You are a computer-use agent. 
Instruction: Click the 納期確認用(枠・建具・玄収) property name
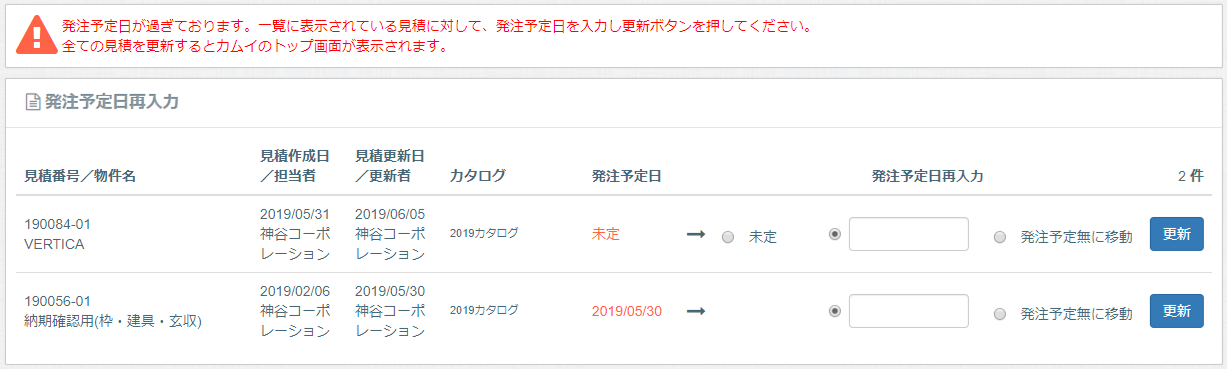113,321
